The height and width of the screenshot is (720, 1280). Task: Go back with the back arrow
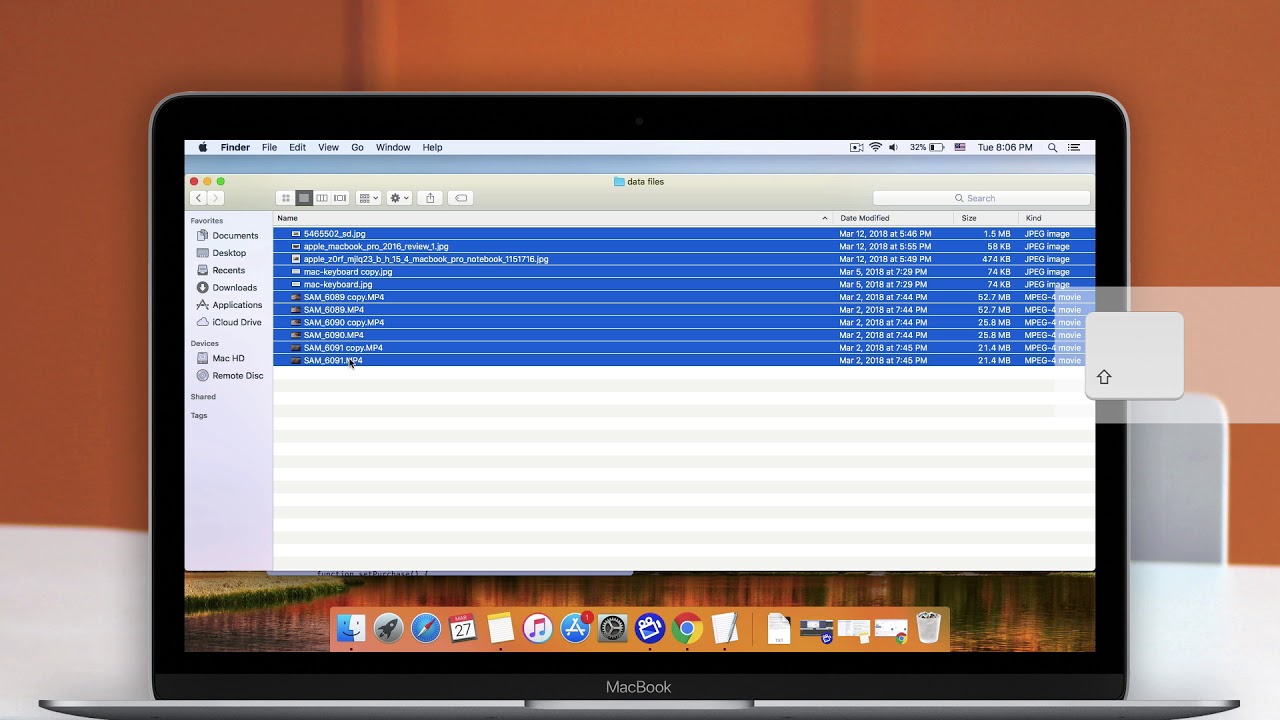point(199,198)
